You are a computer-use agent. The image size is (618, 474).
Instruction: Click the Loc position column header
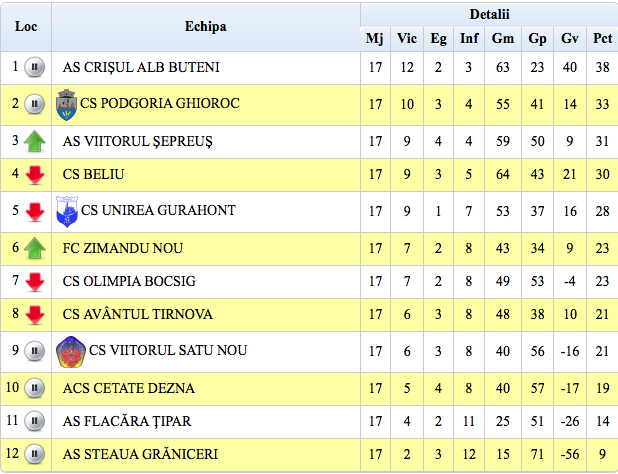26,26
